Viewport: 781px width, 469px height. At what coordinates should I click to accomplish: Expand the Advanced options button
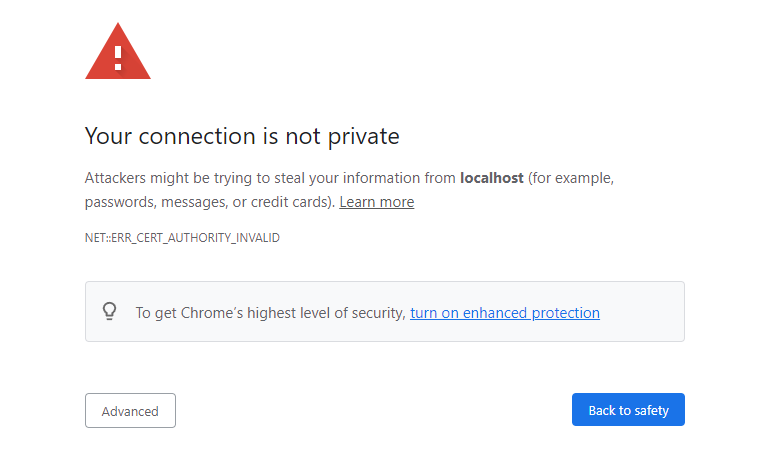(x=130, y=411)
